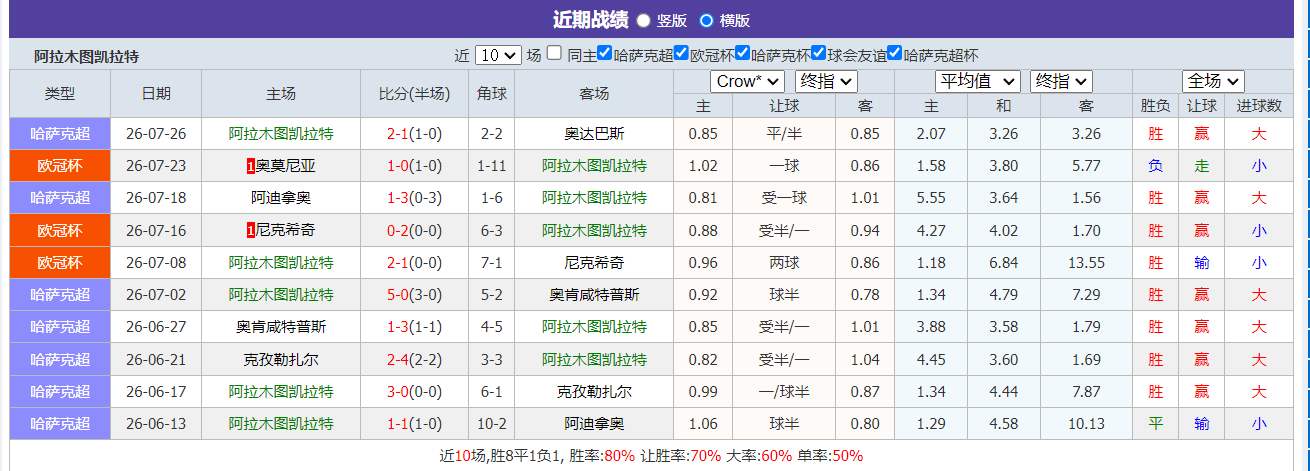Click the score 3-0(0-0)
The height and width of the screenshot is (471, 1310).
coord(414,391)
